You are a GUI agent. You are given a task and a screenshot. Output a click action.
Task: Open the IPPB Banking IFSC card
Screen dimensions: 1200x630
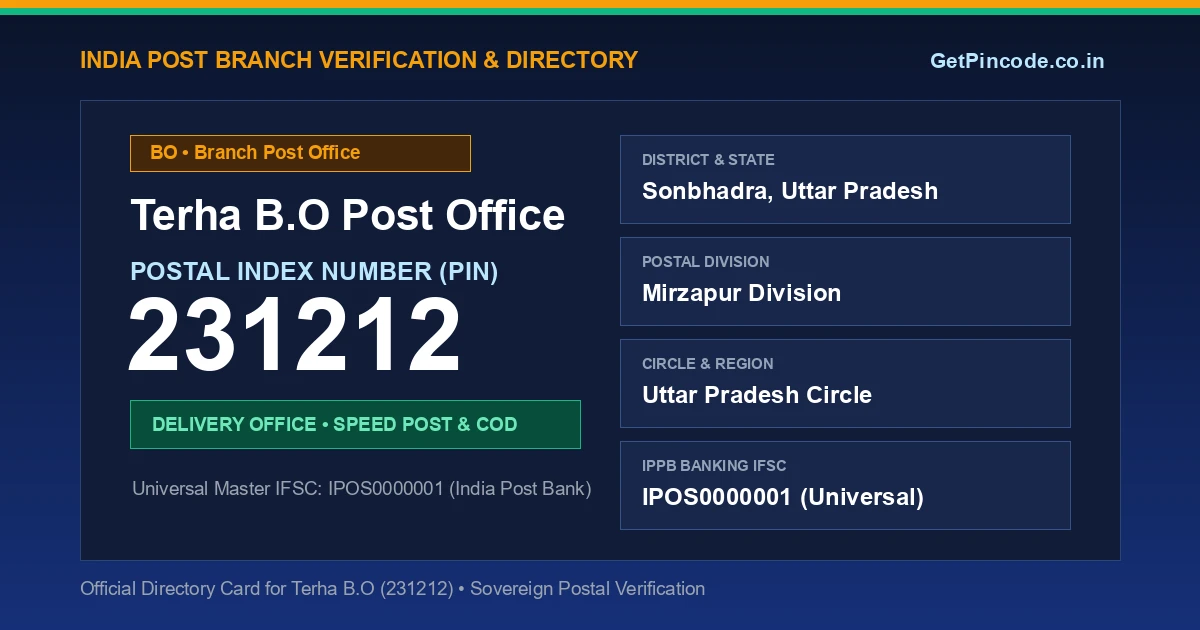coord(845,485)
